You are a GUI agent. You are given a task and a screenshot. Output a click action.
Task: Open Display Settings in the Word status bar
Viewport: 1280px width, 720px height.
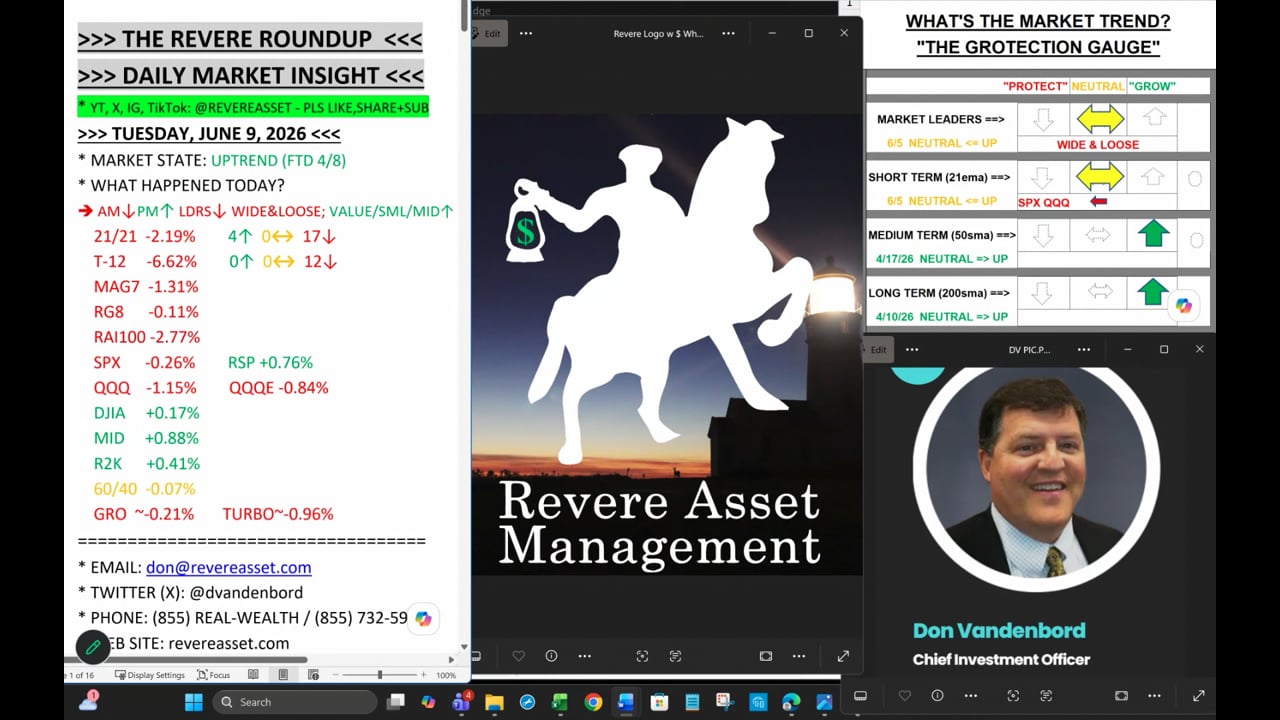[150, 675]
